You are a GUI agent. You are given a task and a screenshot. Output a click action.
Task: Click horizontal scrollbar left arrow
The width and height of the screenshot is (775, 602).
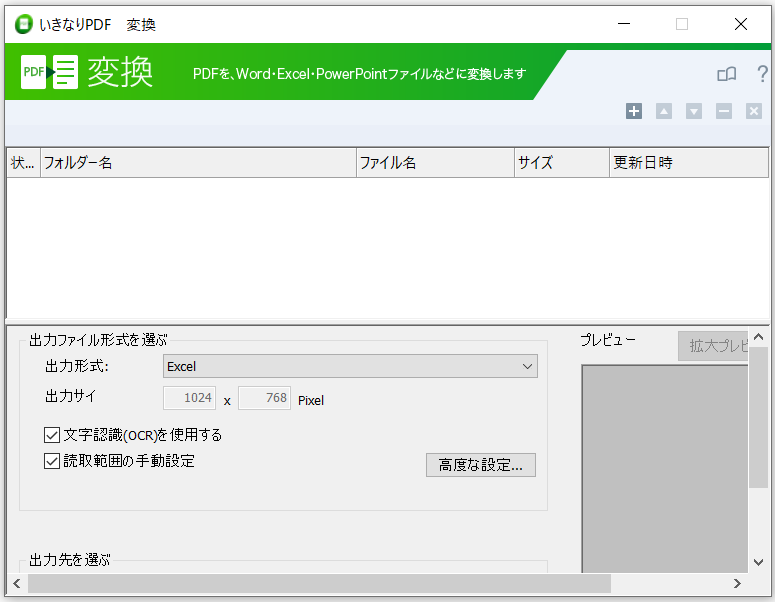tap(17, 584)
